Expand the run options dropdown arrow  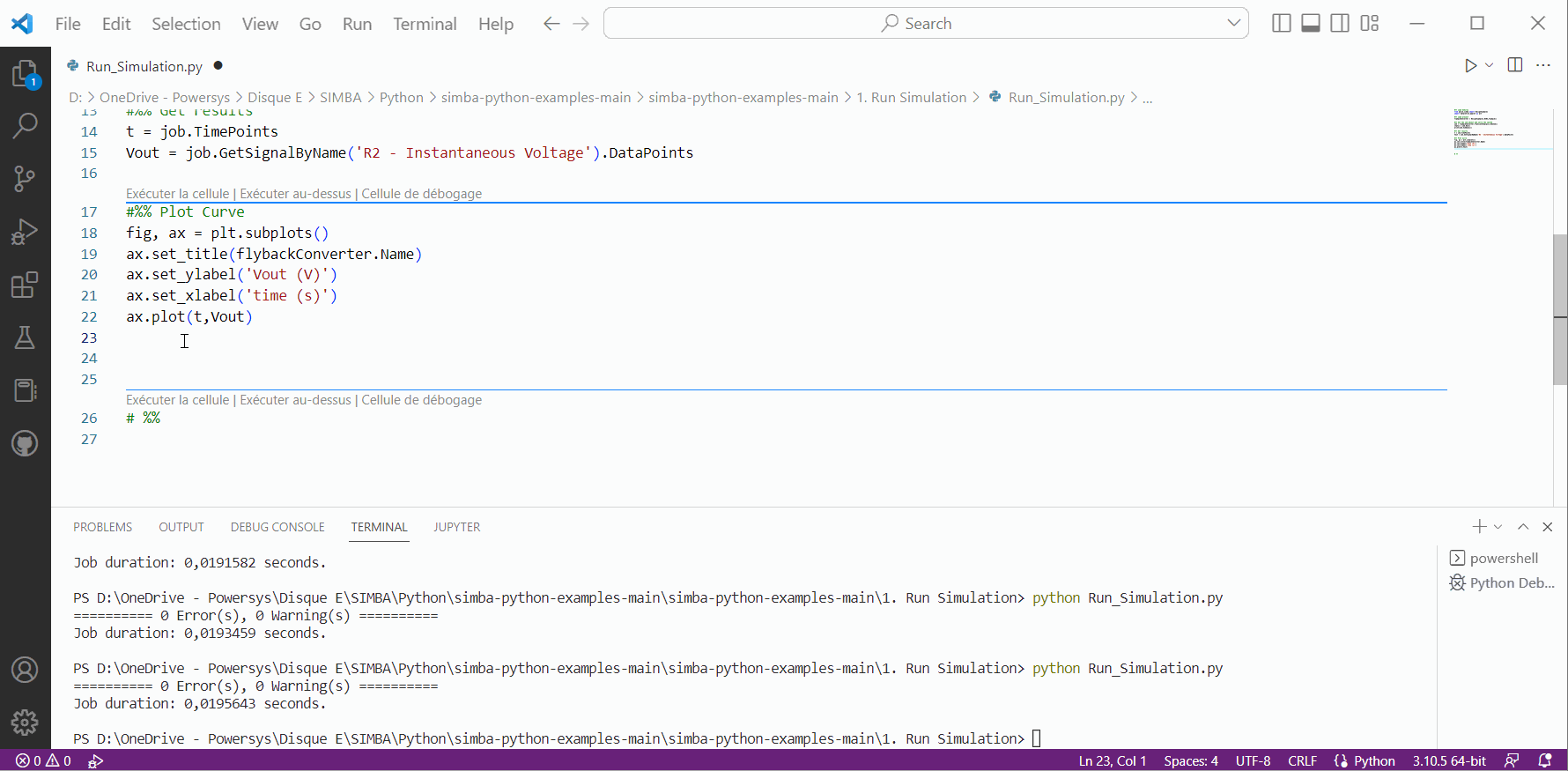pos(1490,66)
